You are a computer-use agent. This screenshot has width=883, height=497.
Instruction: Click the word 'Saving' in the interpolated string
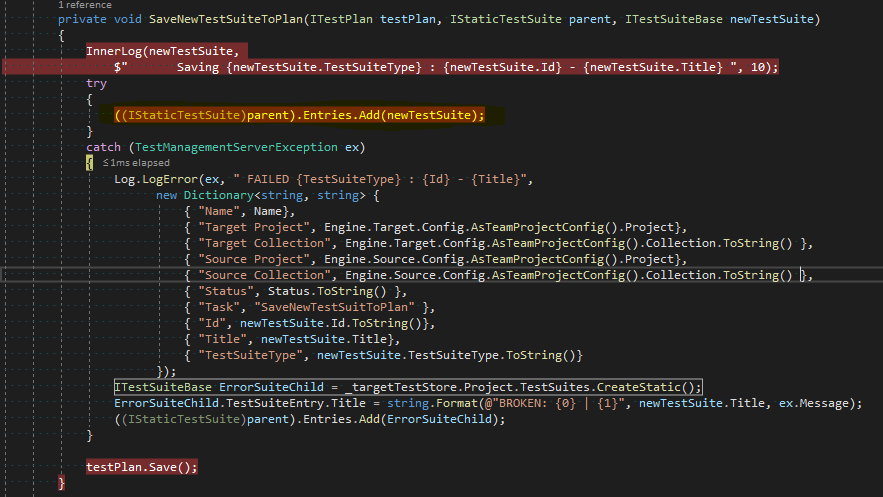pos(198,67)
